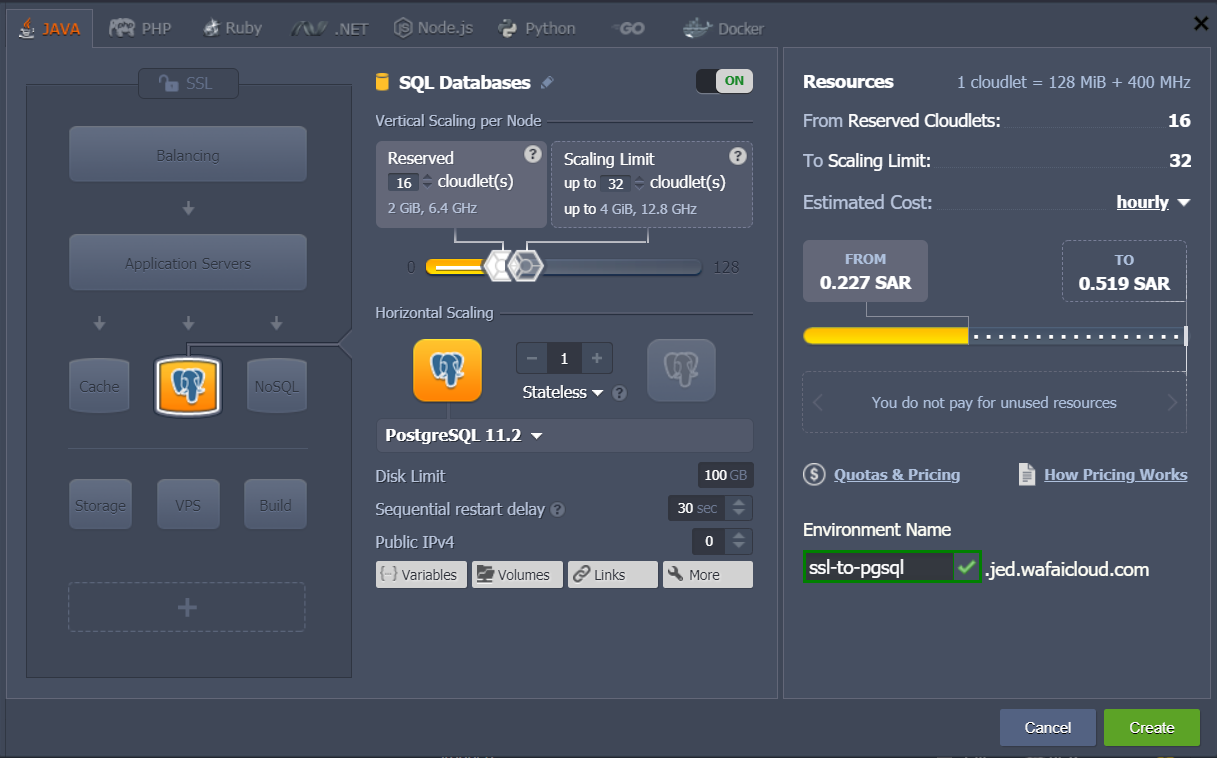The width and height of the screenshot is (1217, 758).
Task: Add the Cache node
Action: tap(99, 386)
